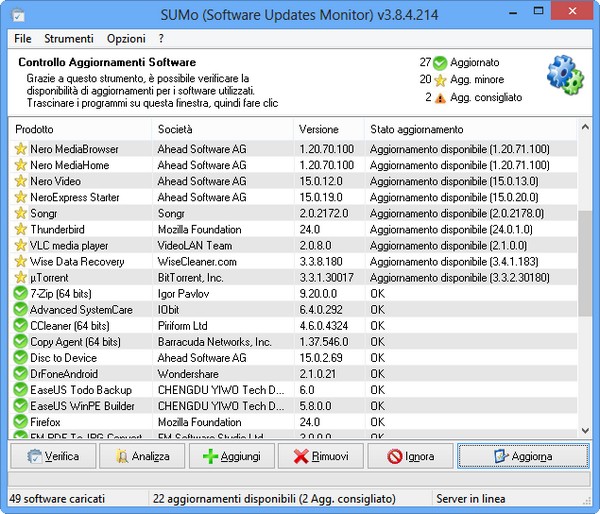Viewport: 600px width, 514px height.
Task: Click the blue and green gears logo
Action: coord(565,75)
